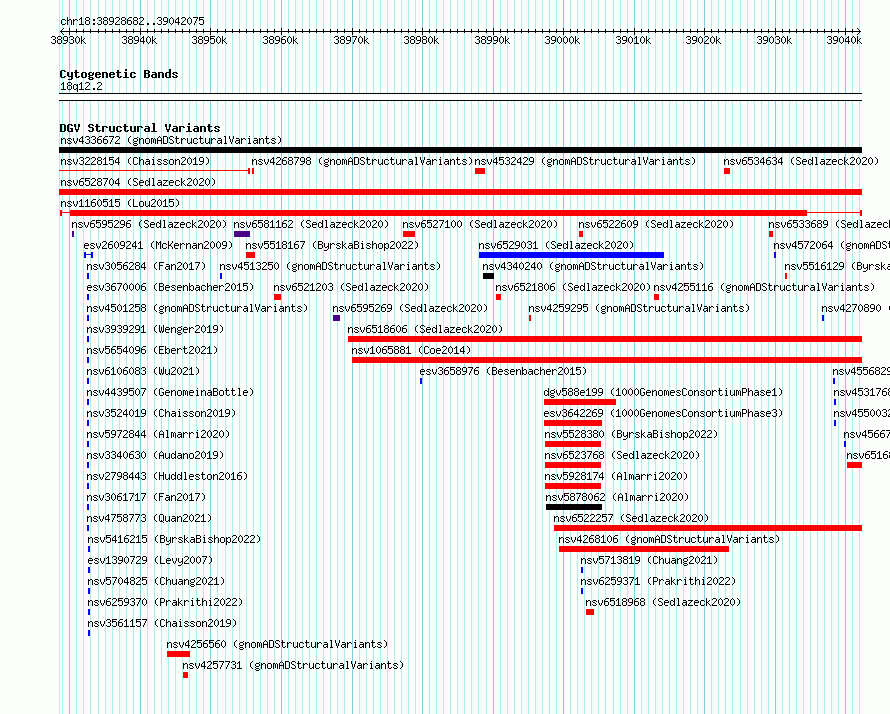
Task: Click nsv4268798 gnomAD variant label
Action: click(x=362, y=161)
